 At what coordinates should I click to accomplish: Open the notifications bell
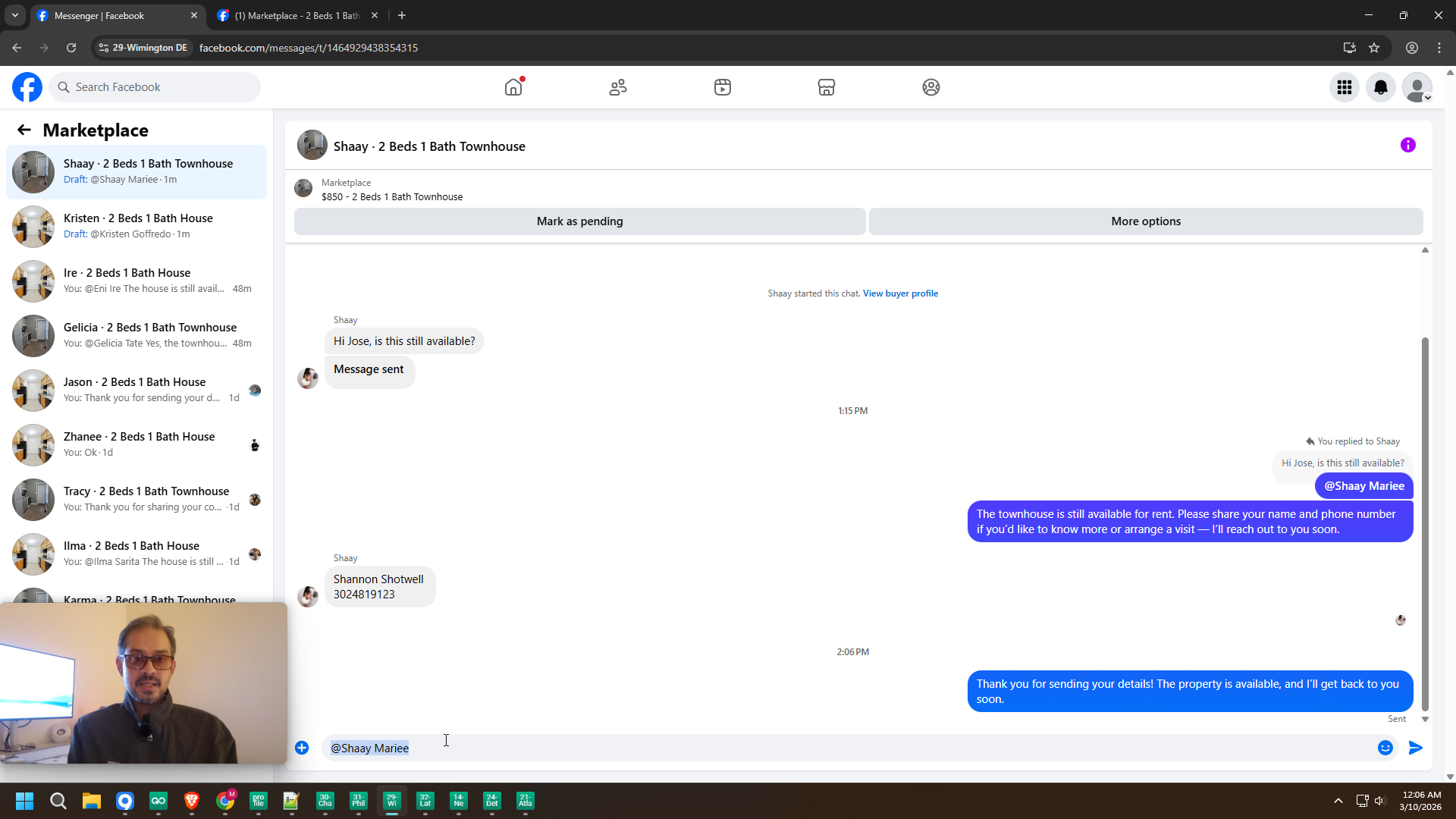(1381, 87)
